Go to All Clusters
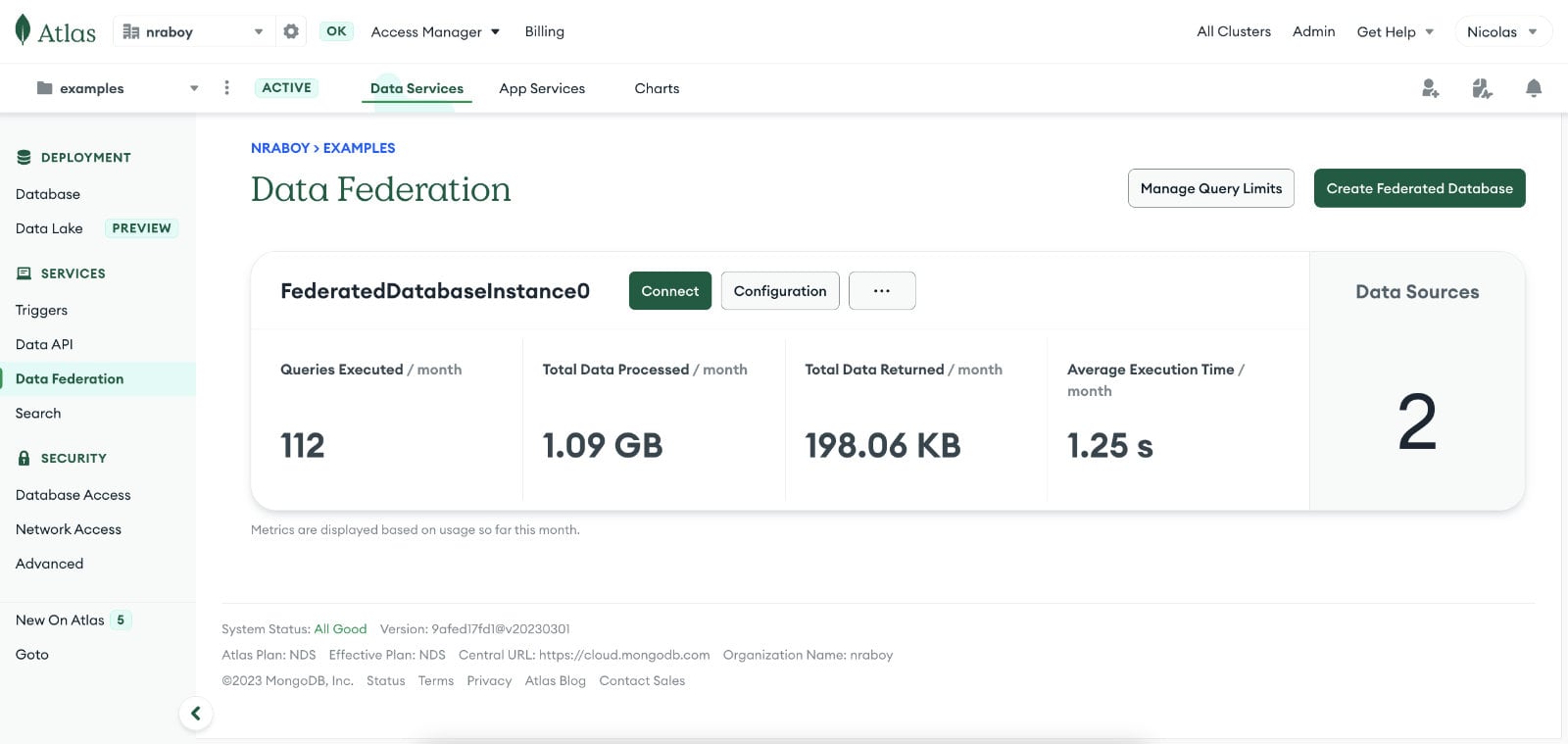1568x744 pixels. click(1234, 31)
